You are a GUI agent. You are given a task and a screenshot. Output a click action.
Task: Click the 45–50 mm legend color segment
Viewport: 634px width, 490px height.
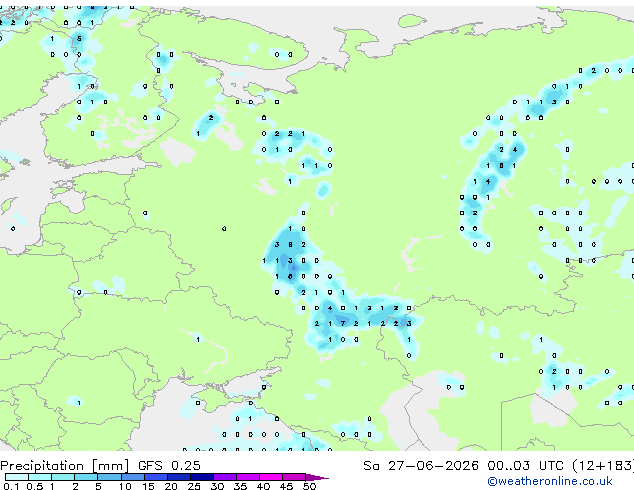click(294, 477)
